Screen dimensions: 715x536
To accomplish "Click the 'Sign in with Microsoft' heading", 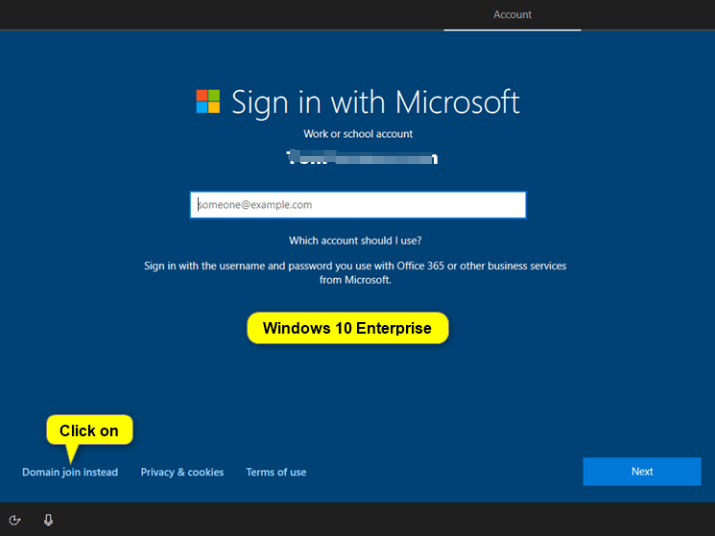I will pyautogui.click(x=375, y=102).
